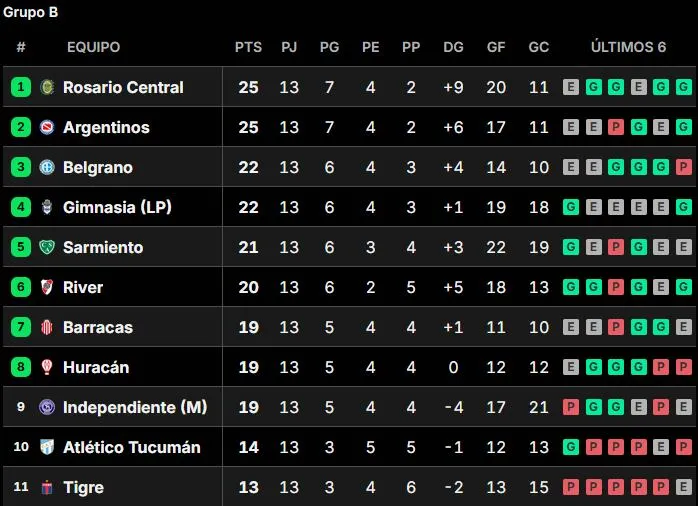Image resolution: width=698 pixels, height=506 pixels.
Task: Click the green position 1 badge
Action: (x=20, y=87)
